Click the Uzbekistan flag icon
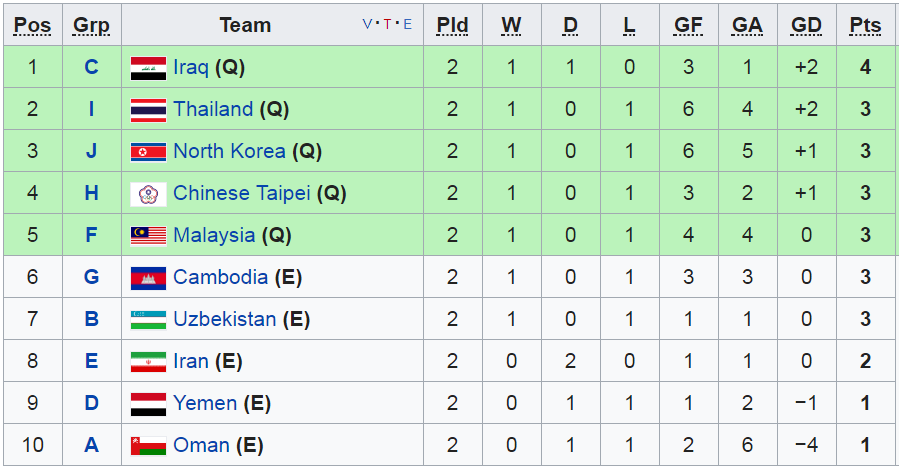The image size is (899, 468). [148, 320]
